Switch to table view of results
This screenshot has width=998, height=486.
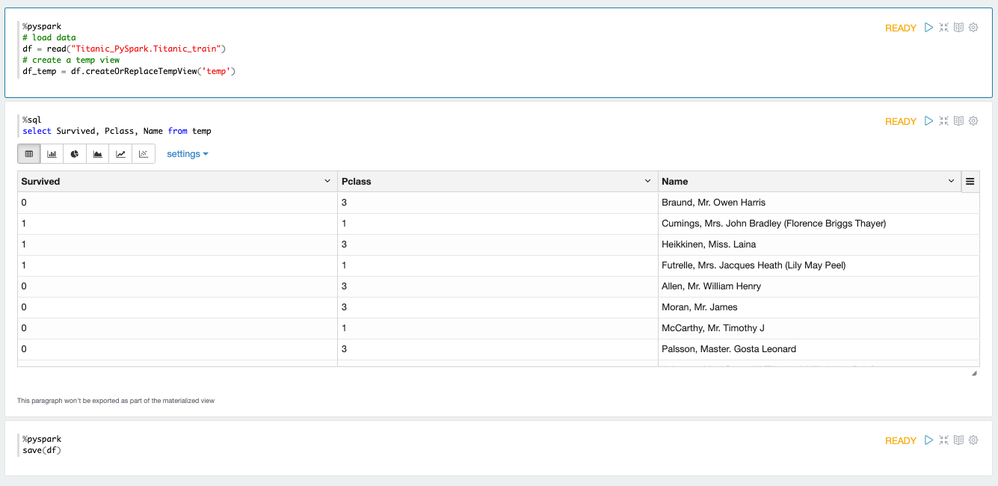(x=29, y=154)
